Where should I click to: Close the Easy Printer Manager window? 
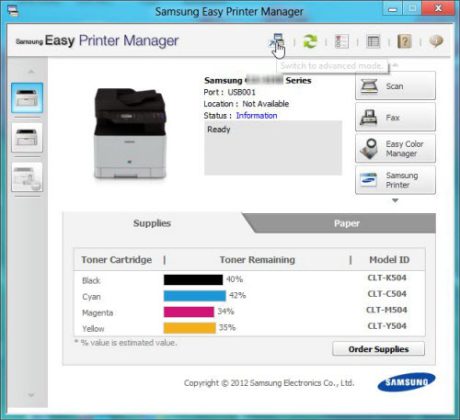click(438, 9)
